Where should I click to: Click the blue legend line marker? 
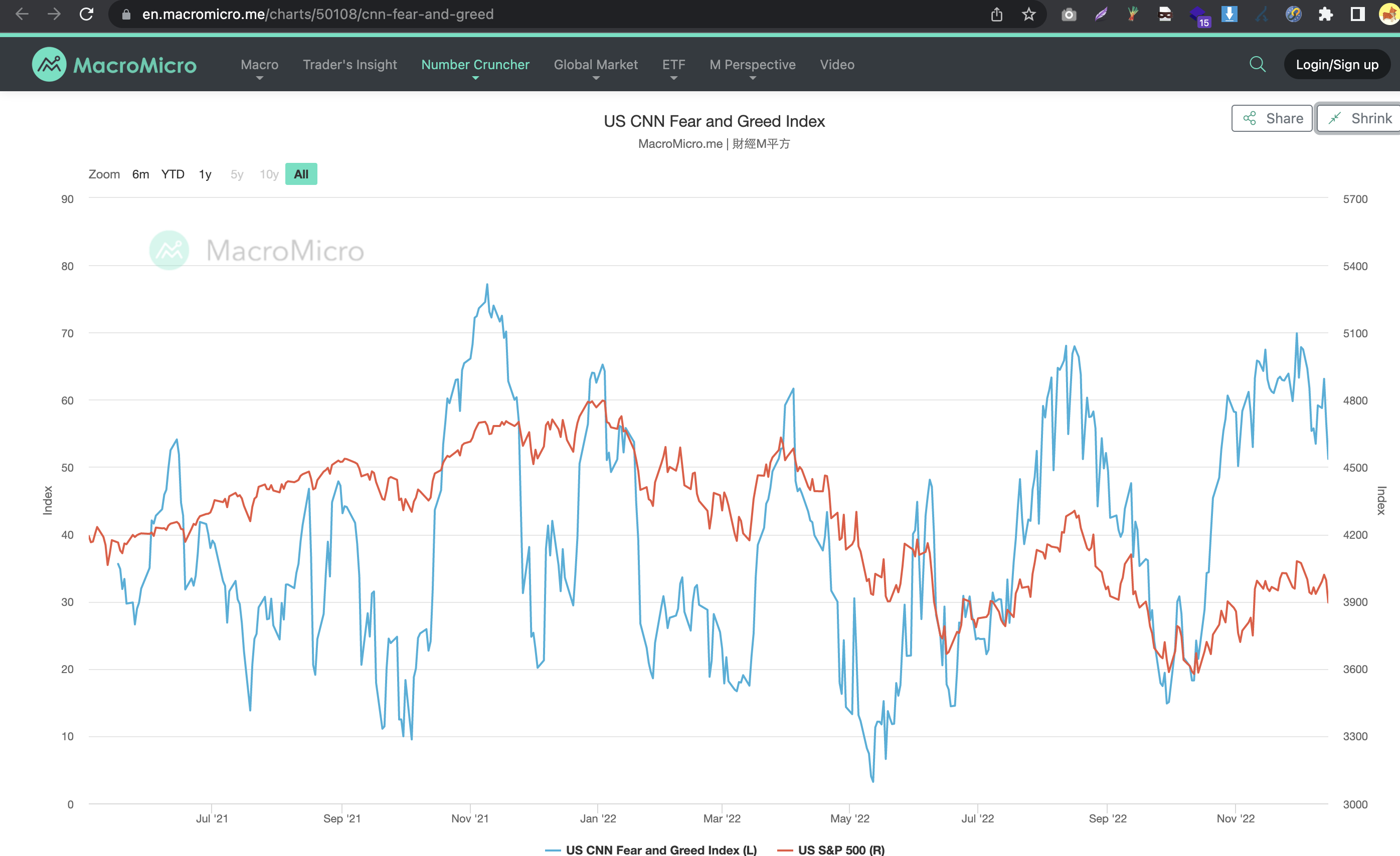click(x=553, y=850)
